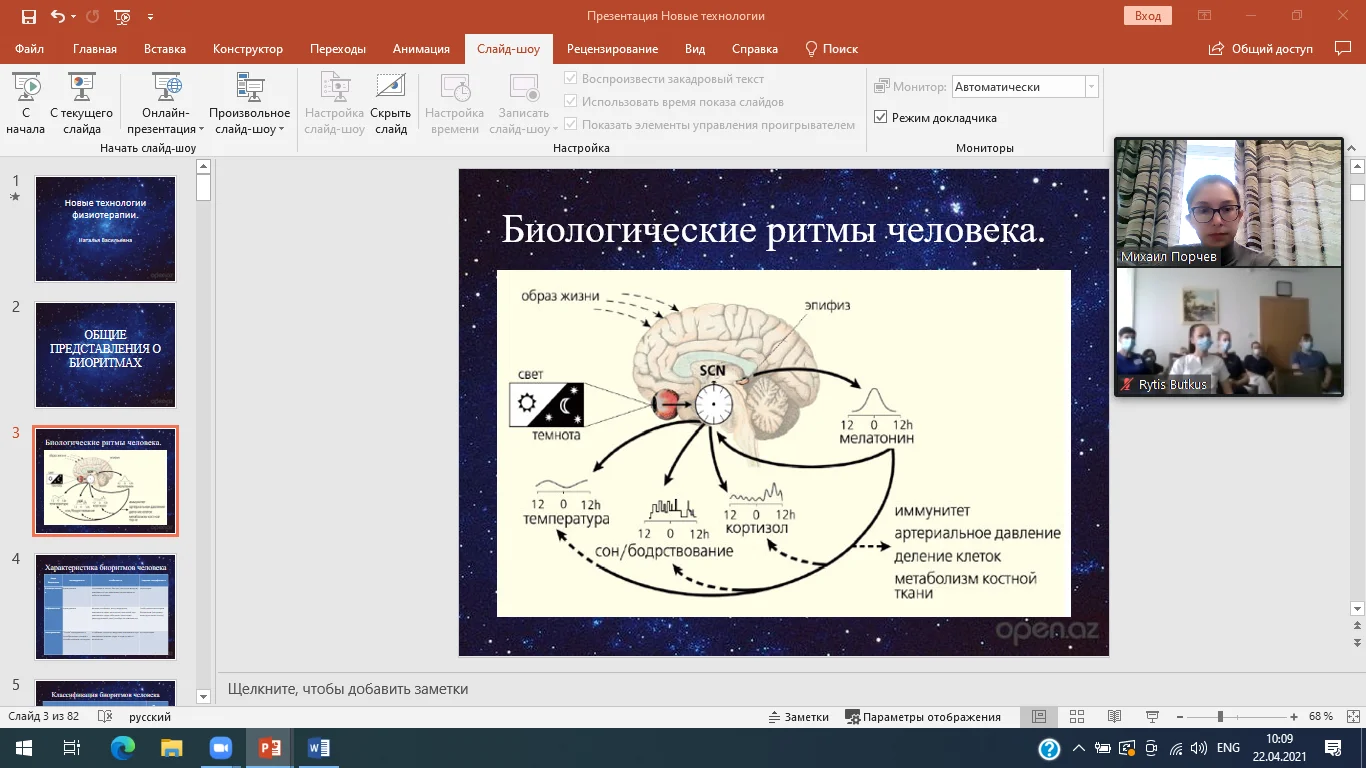The height and width of the screenshot is (768, 1366).
Task: Open the 'Монитор' combo box dropdown
Action: tap(1091, 87)
